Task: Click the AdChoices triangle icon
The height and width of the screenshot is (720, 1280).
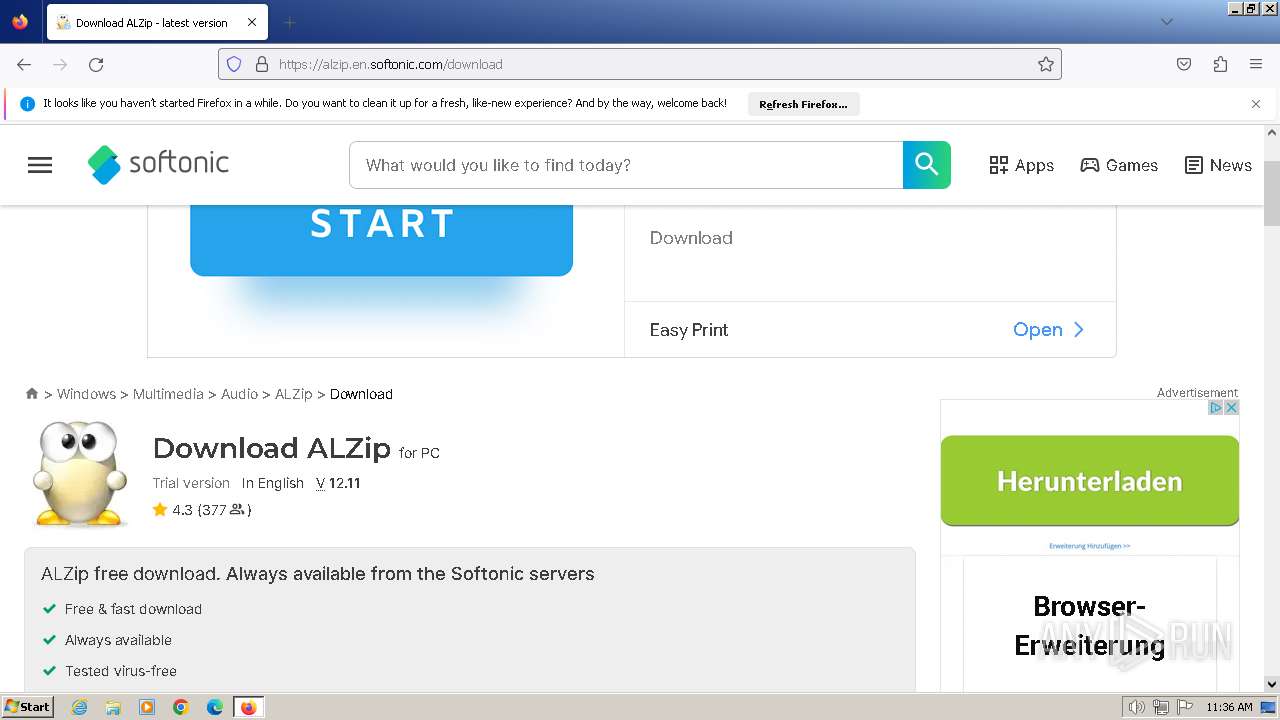Action: (x=1217, y=408)
